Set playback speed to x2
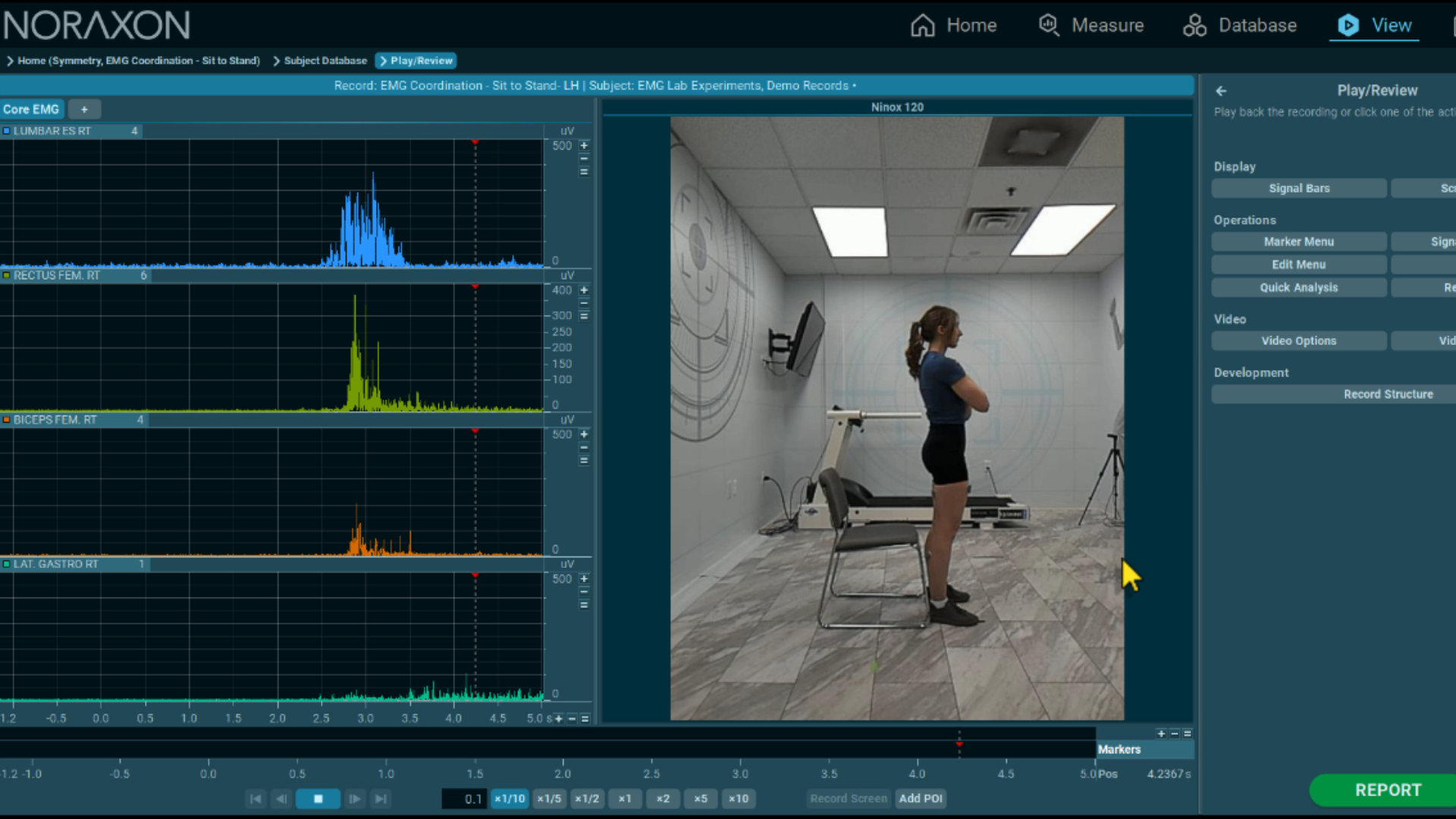1456x819 pixels. point(663,799)
